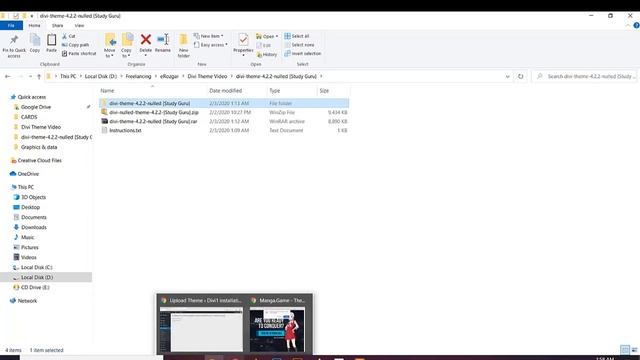Image resolution: width=640 pixels, height=360 pixels.
Task: Open OneDrive in sidebar
Action: pyautogui.click(x=28, y=174)
